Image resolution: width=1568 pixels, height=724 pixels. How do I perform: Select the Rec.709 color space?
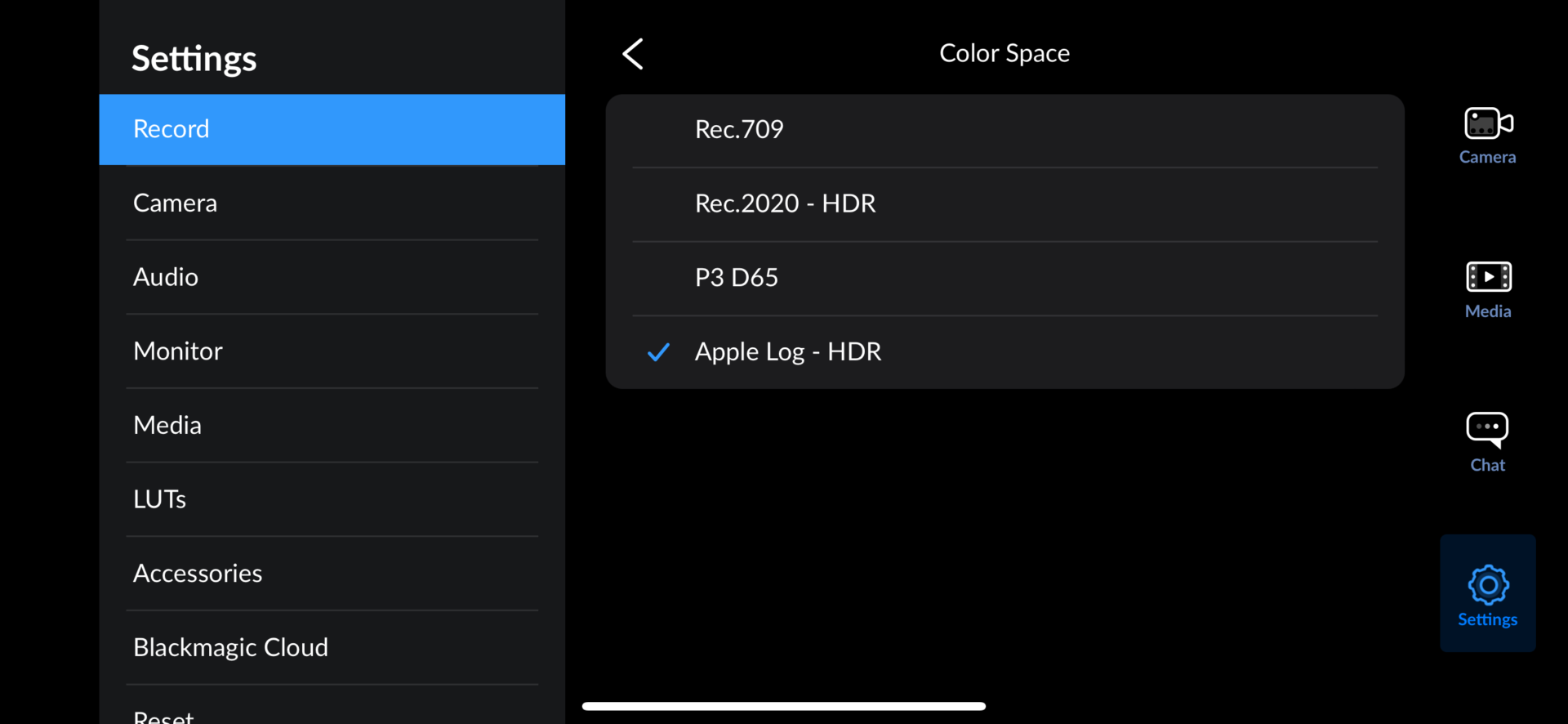[1004, 129]
